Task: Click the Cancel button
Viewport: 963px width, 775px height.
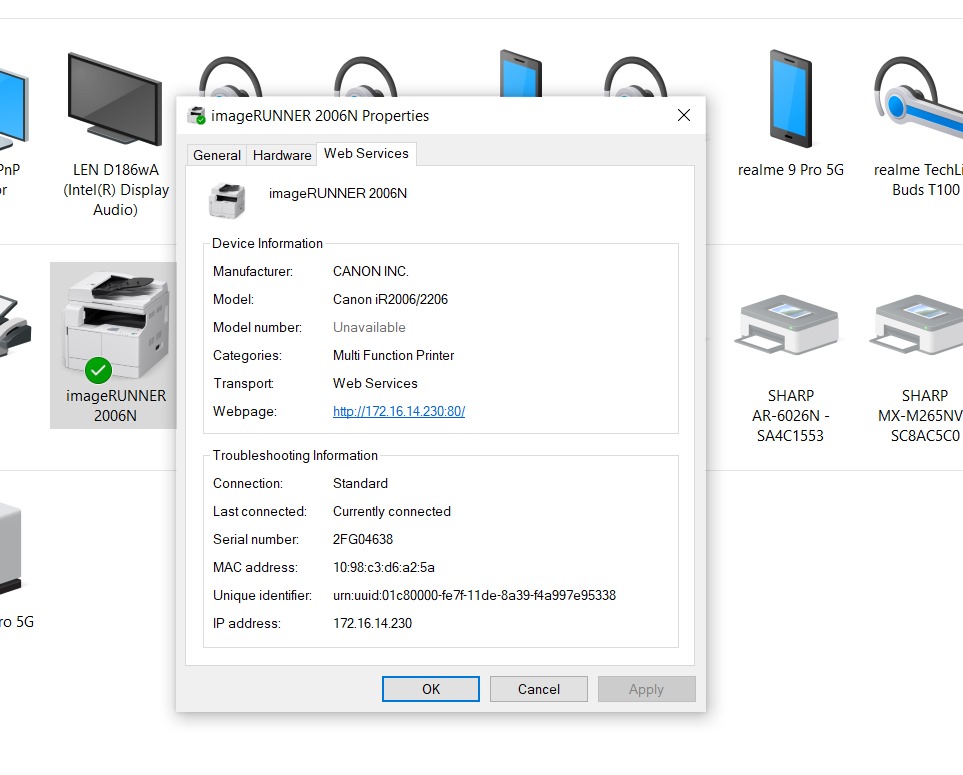Action: 539,689
